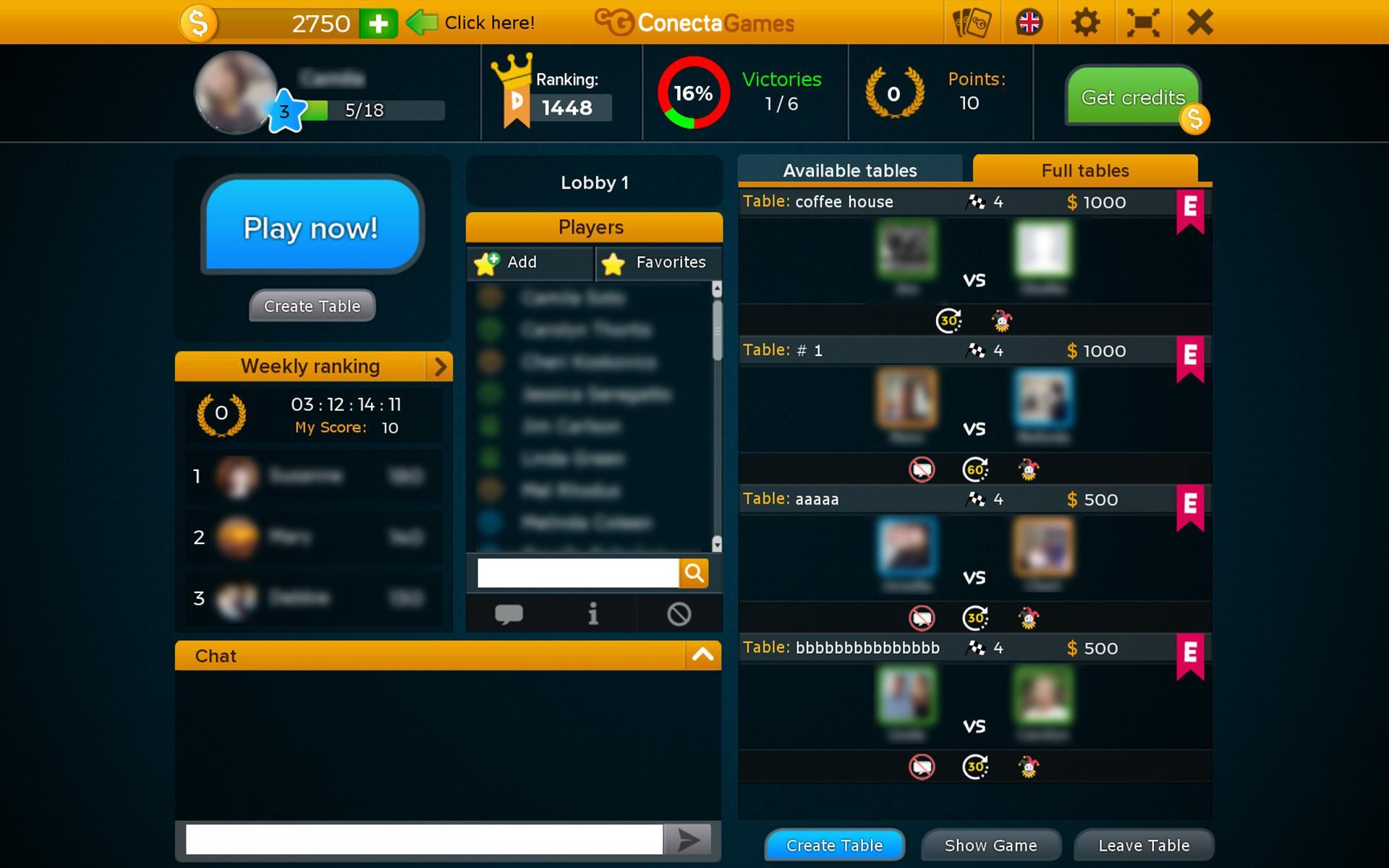Image resolution: width=1389 pixels, height=868 pixels.
Task: Click the card game icon top right
Action: click(x=971, y=22)
